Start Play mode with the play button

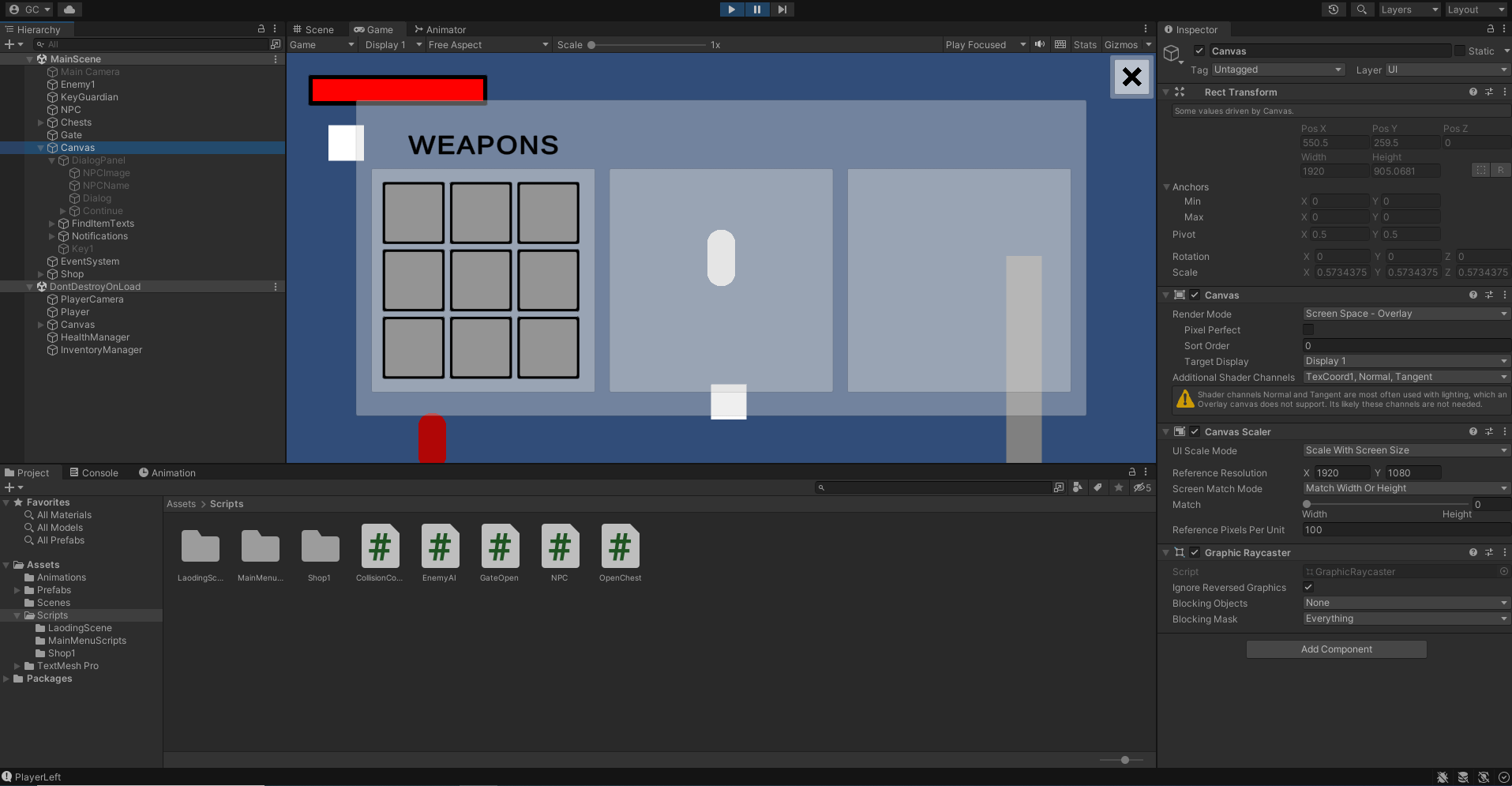point(731,9)
